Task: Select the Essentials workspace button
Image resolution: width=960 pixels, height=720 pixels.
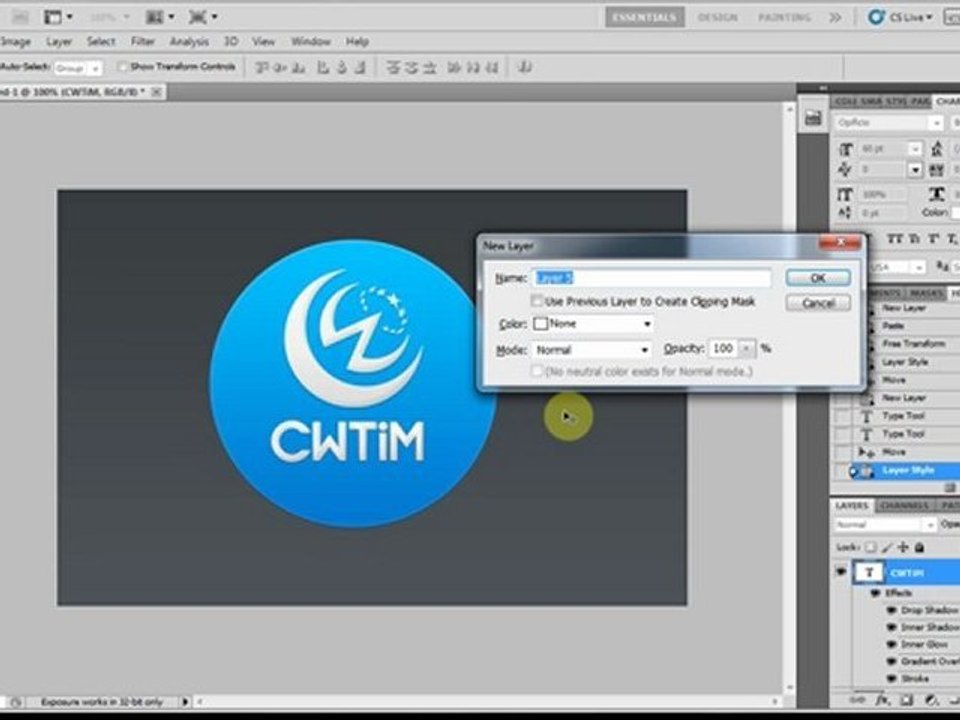Action: click(645, 17)
